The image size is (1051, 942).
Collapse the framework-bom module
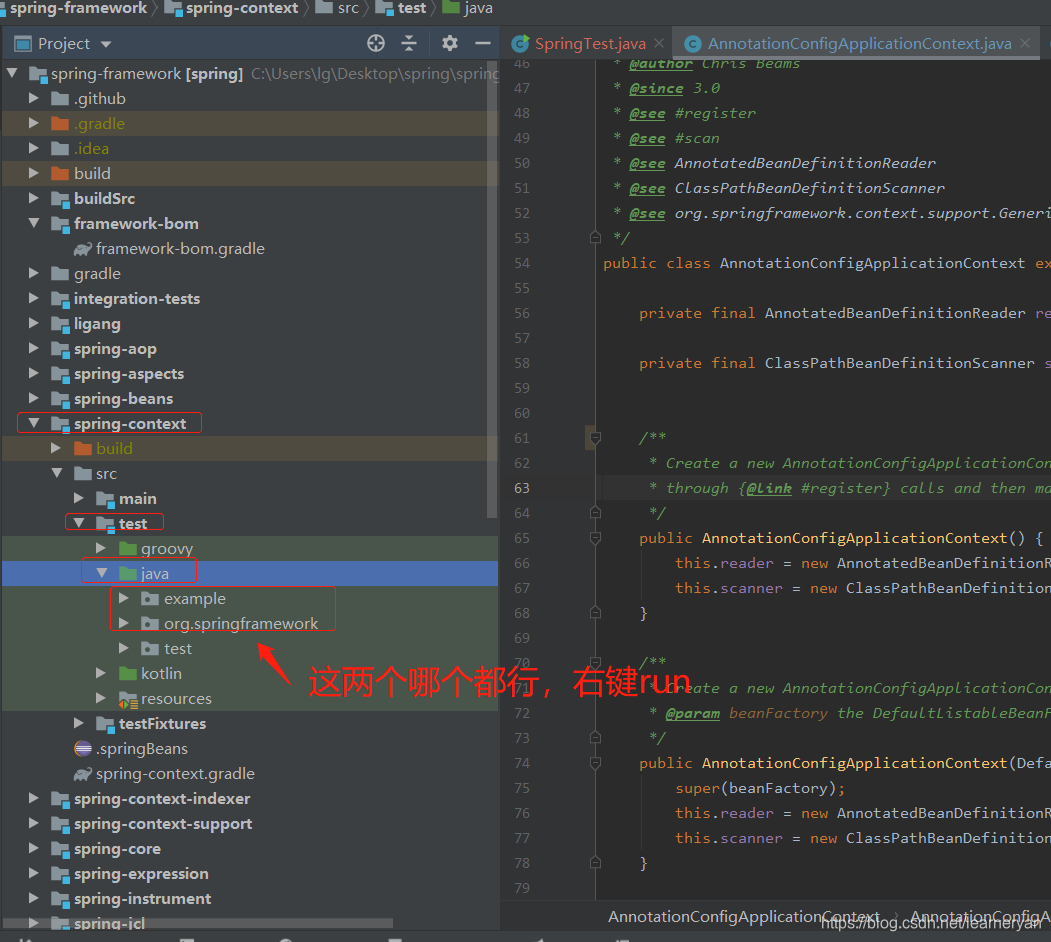point(34,223)
